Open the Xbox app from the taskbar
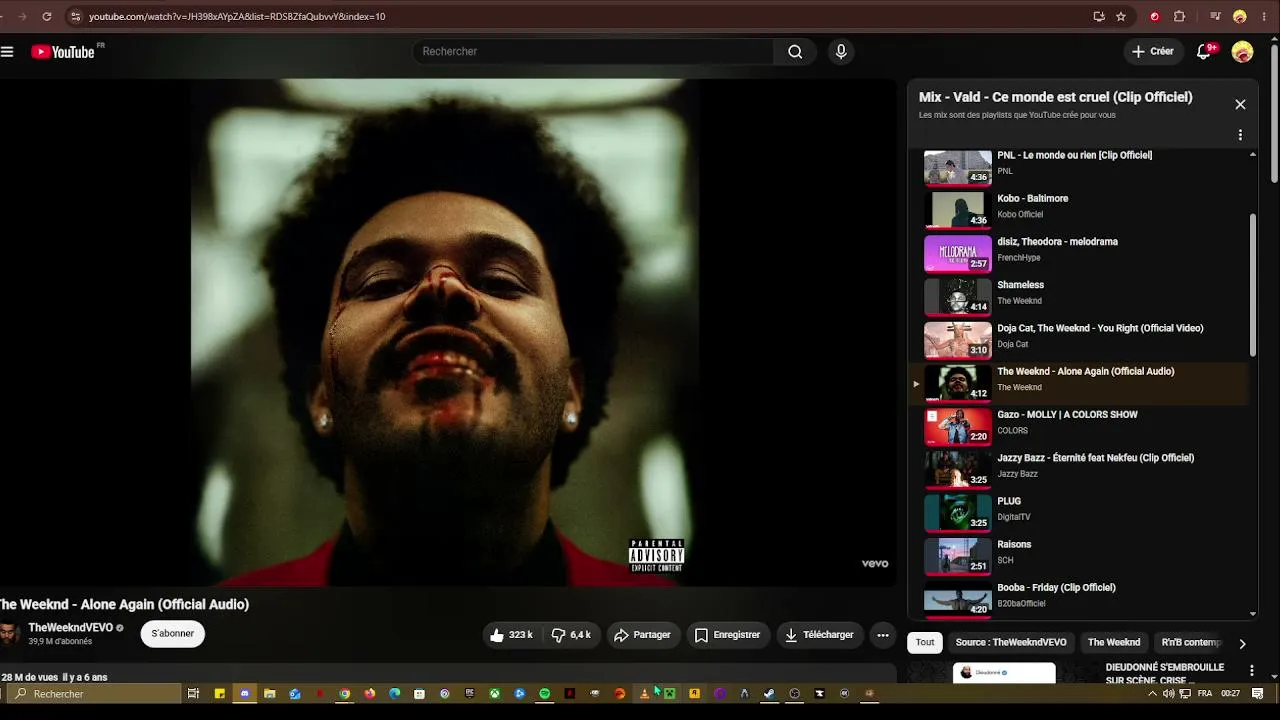This screenshot has width=1280, height=720. tap(494, 694)
